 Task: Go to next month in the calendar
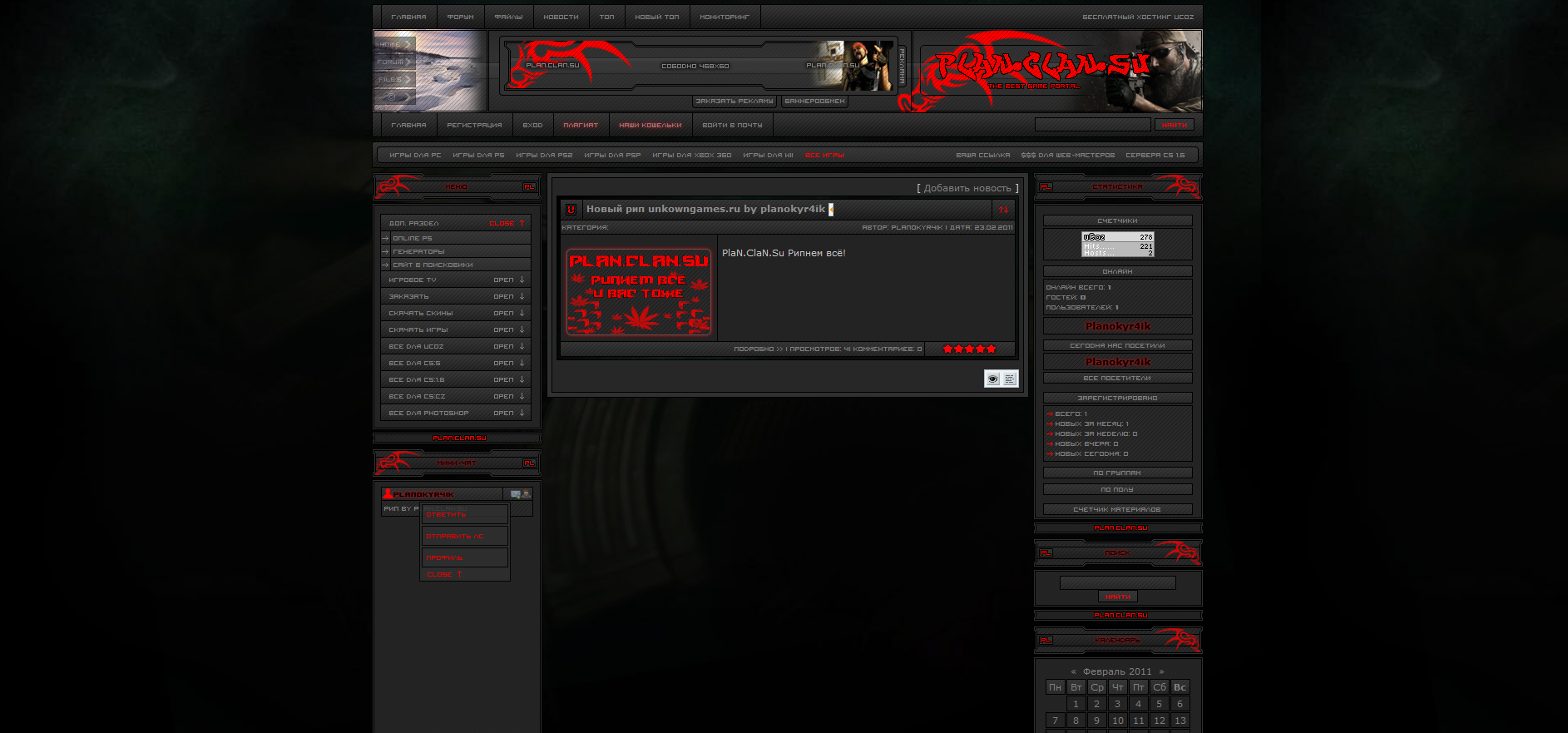point(1161,672)
